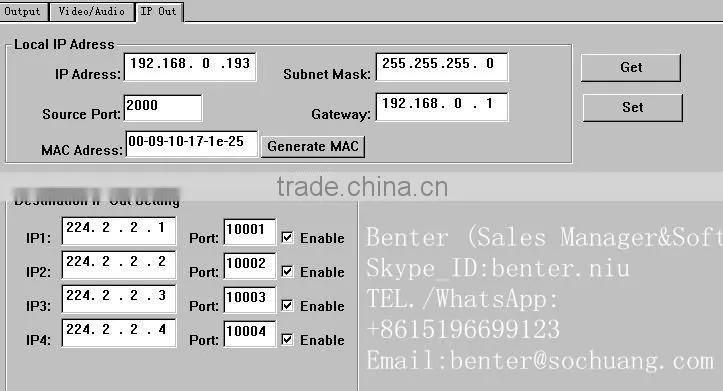Image resolution: width=723 pixels, height=391 pixels.
Task: Click Generate MAC button
Action: 313,147
